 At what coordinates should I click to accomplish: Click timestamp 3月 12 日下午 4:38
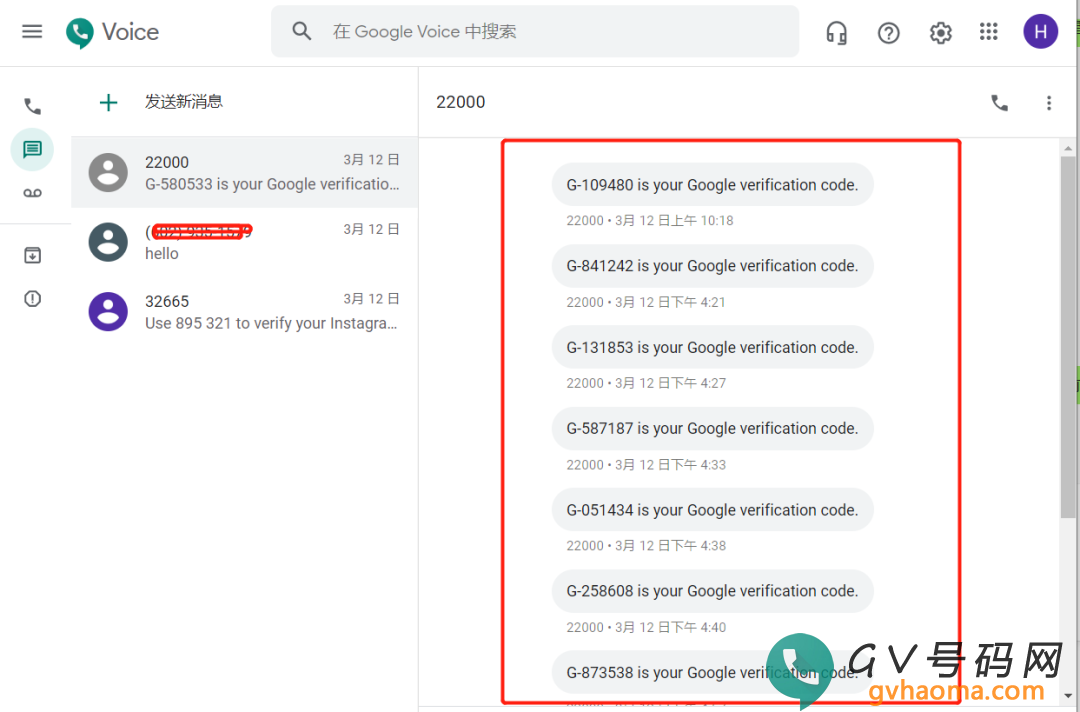[x=670, y=546]
